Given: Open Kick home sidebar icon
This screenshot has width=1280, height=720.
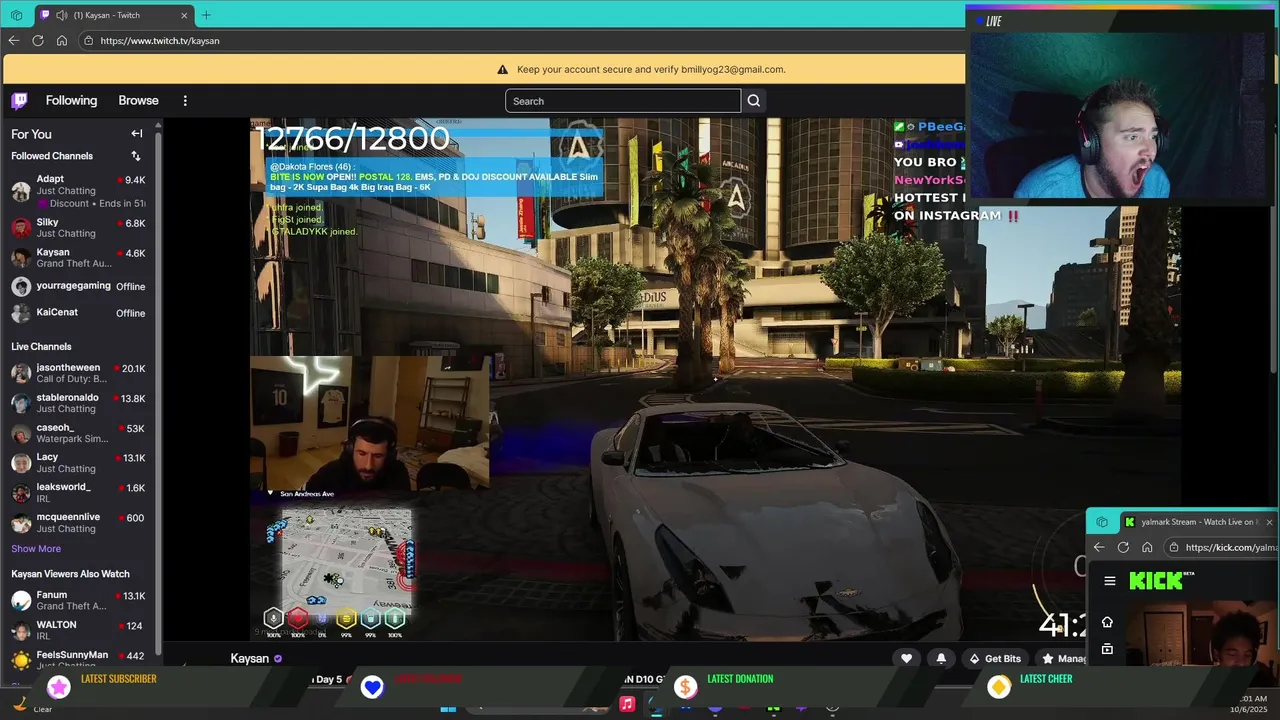Looking at the screenshot, I should point(1107,622).
